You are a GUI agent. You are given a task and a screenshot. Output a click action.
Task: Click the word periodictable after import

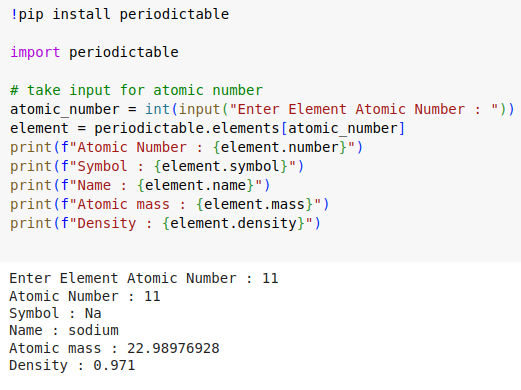124,52
